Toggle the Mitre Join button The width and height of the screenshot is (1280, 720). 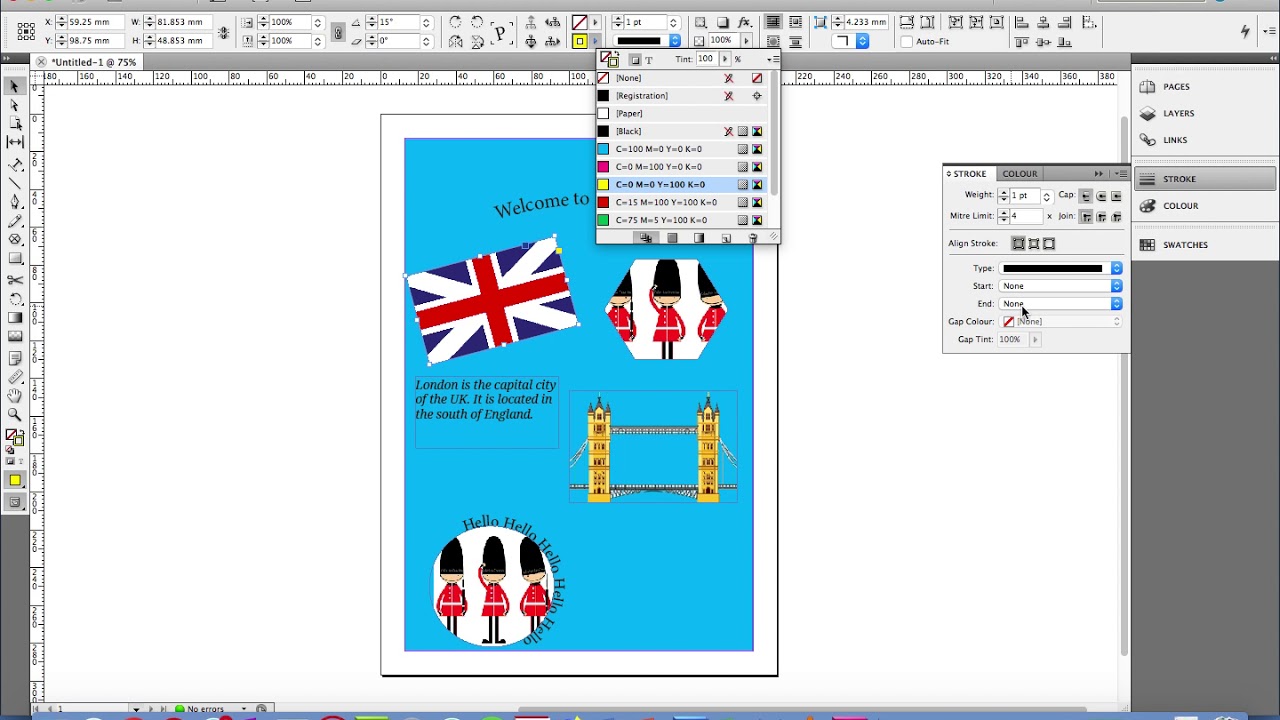tap(1086, 217)
